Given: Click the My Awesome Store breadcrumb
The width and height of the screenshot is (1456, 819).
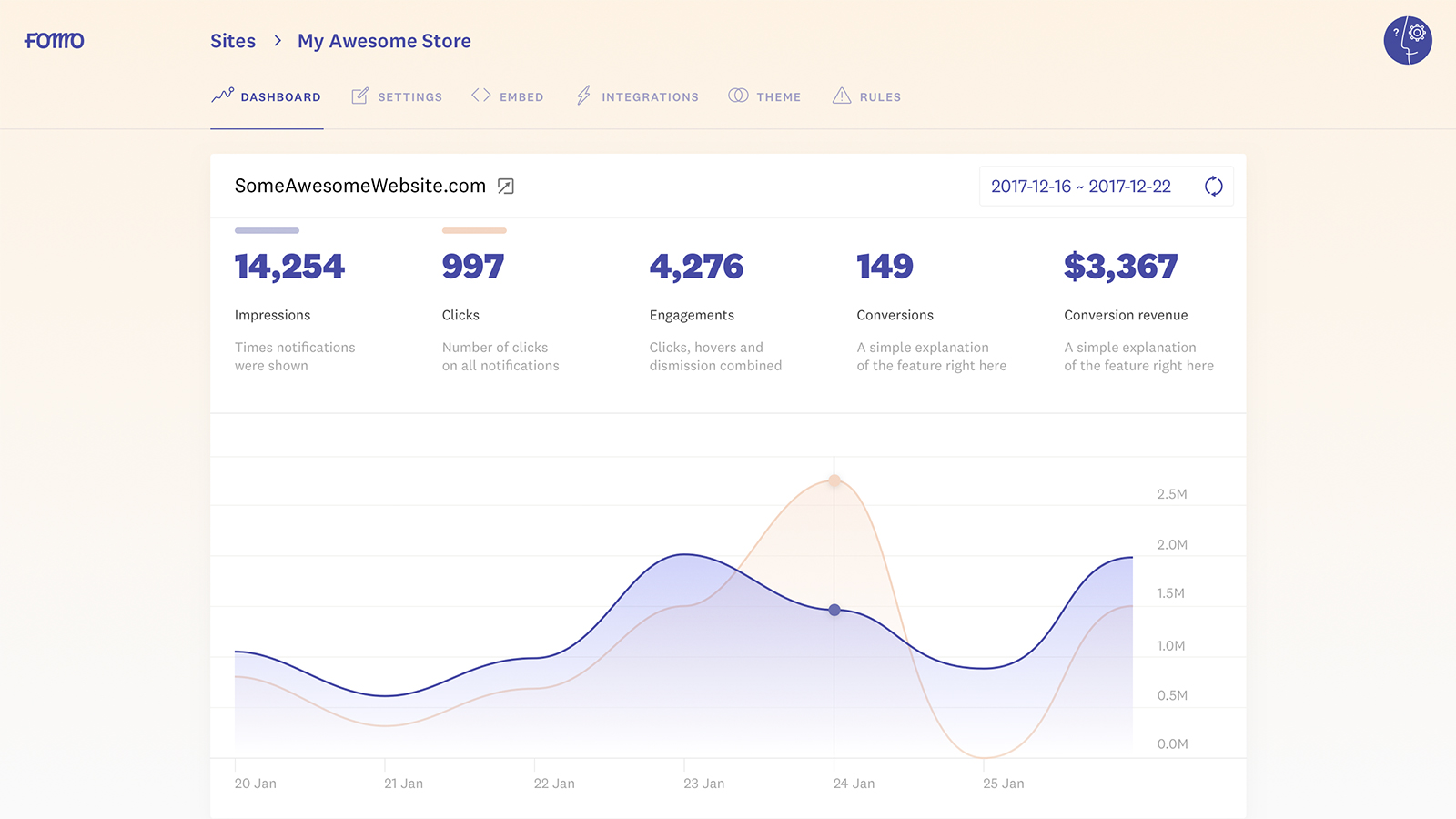Looking at the screenshot, I should coord(384,40).
